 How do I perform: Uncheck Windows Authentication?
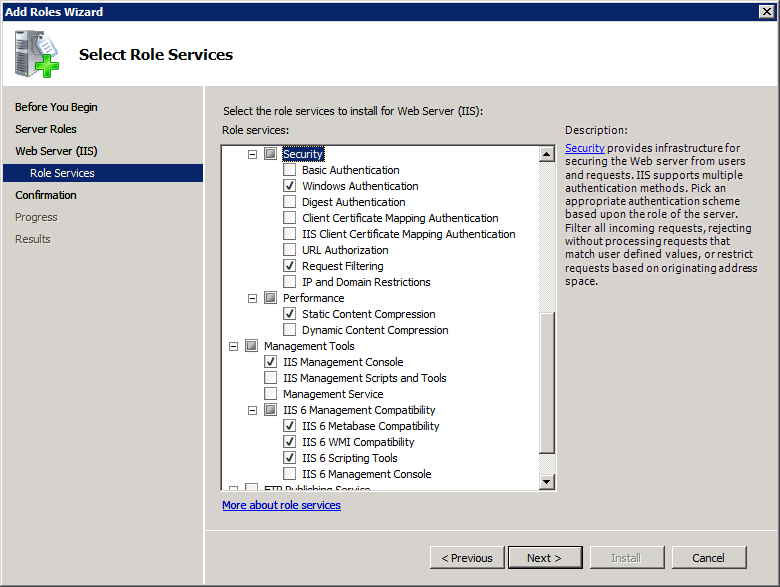(x=290, y=186)
